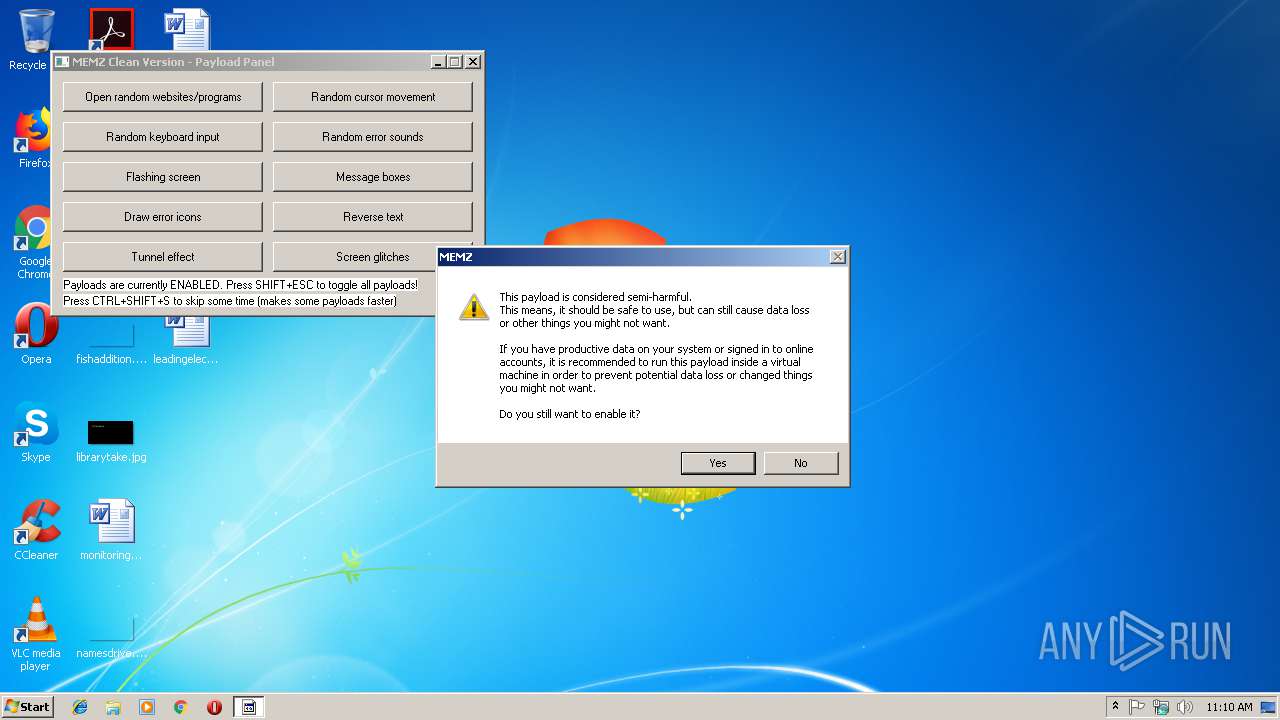Open the Start menu
Screen dimensions: 1280x720
pos(27,707)
